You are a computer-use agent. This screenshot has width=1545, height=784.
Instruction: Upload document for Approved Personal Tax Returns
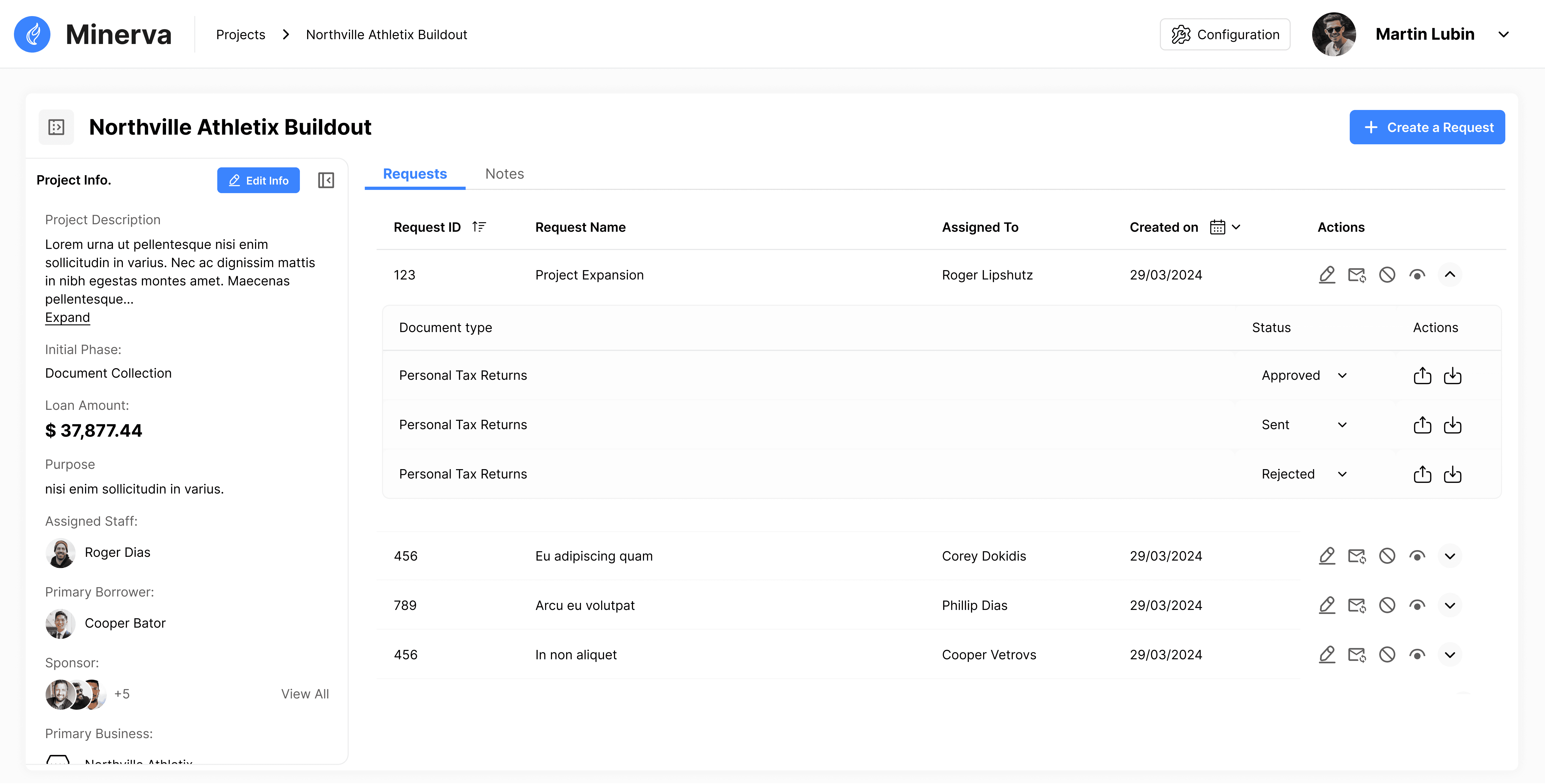[x=1422, y=376]
